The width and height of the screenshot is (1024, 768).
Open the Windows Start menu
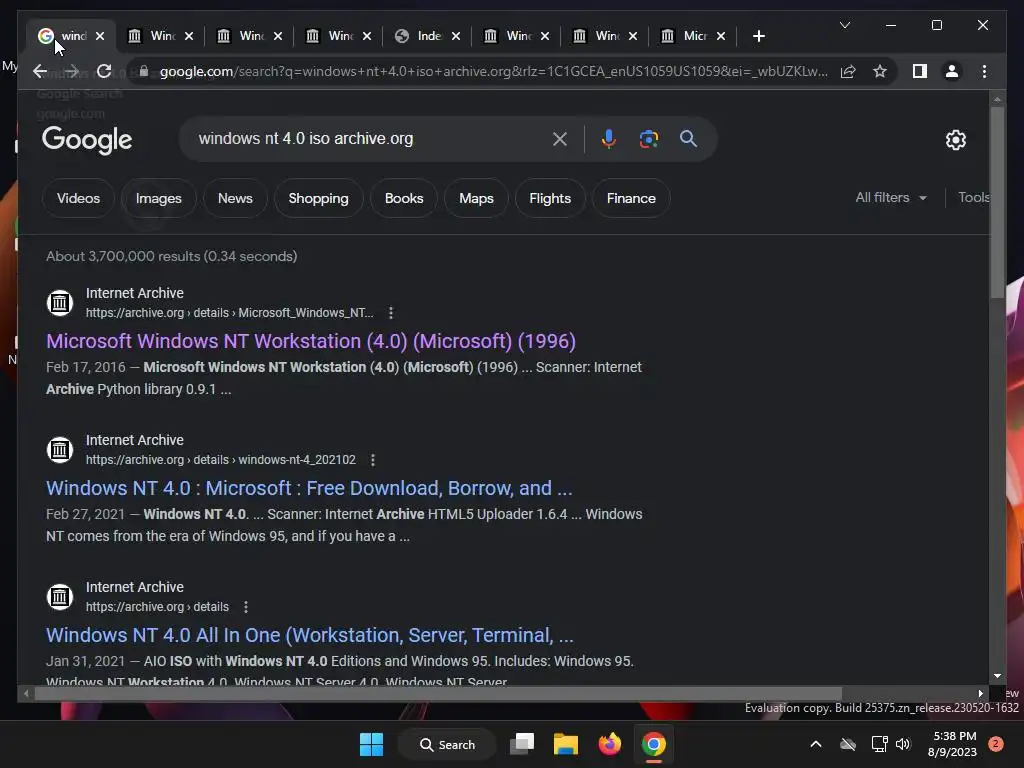(372, 744)
